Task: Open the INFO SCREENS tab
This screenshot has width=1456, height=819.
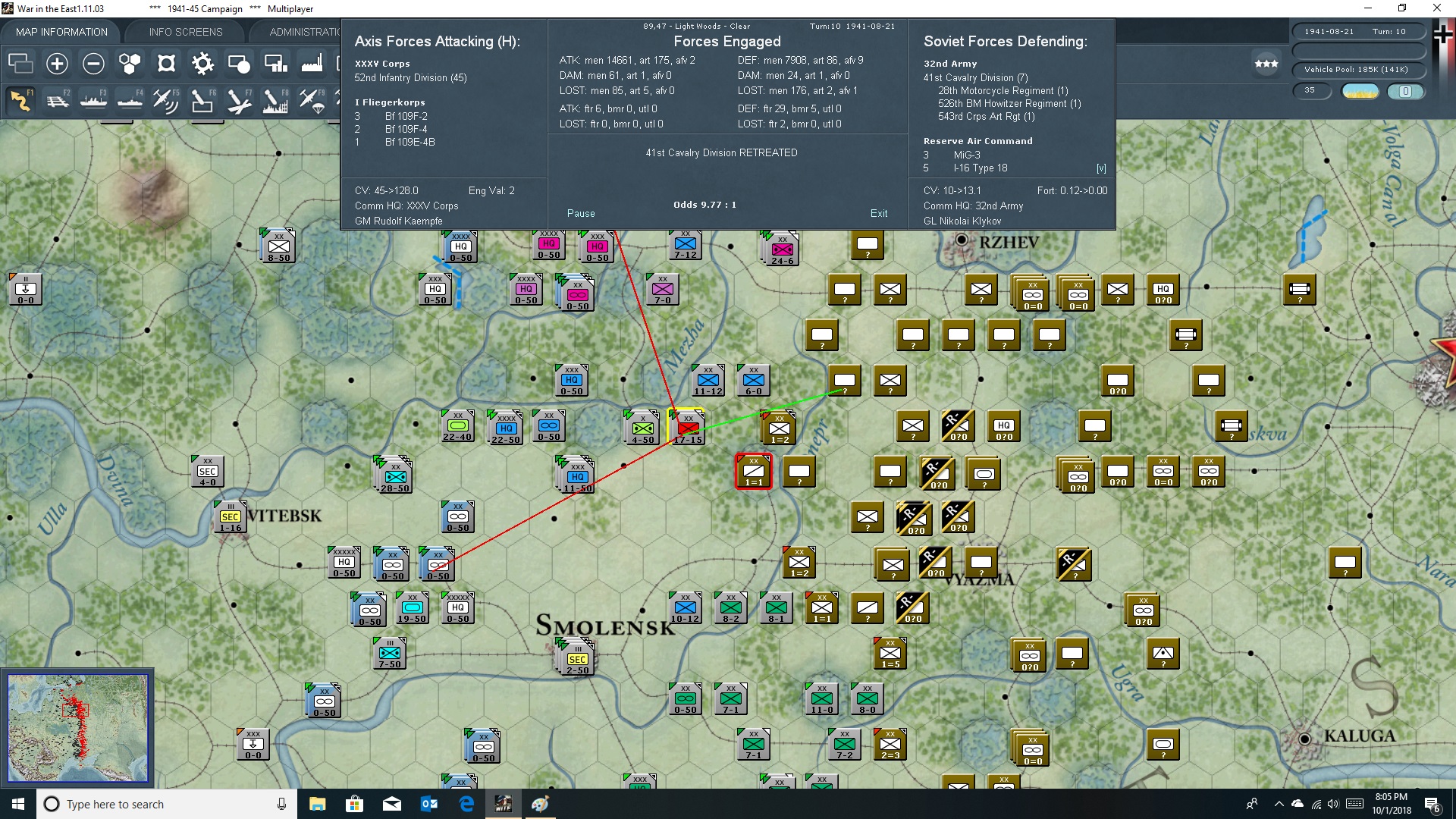Action: point(186,32)
